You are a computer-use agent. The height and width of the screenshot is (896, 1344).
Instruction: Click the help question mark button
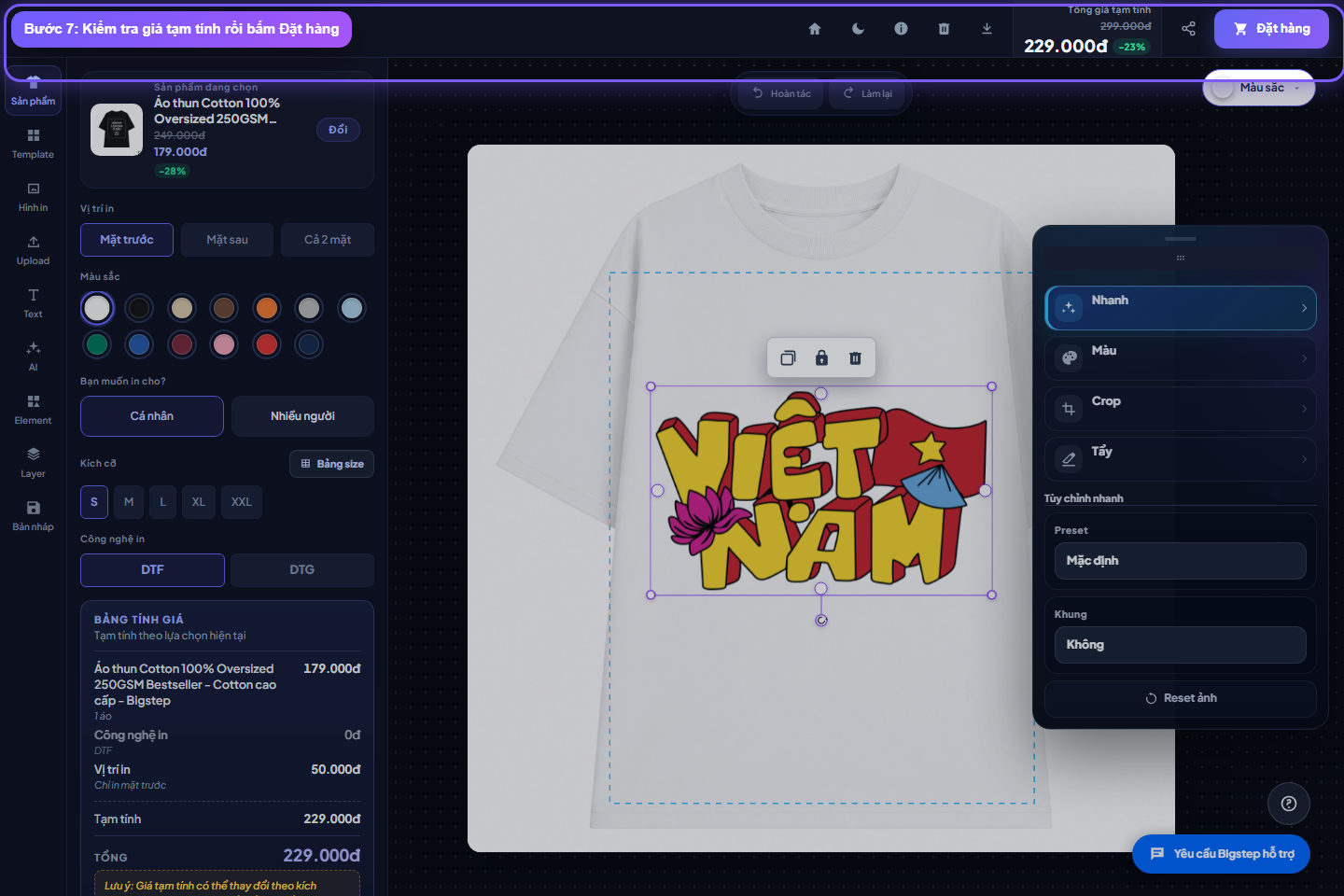[x=1289, y=804]
